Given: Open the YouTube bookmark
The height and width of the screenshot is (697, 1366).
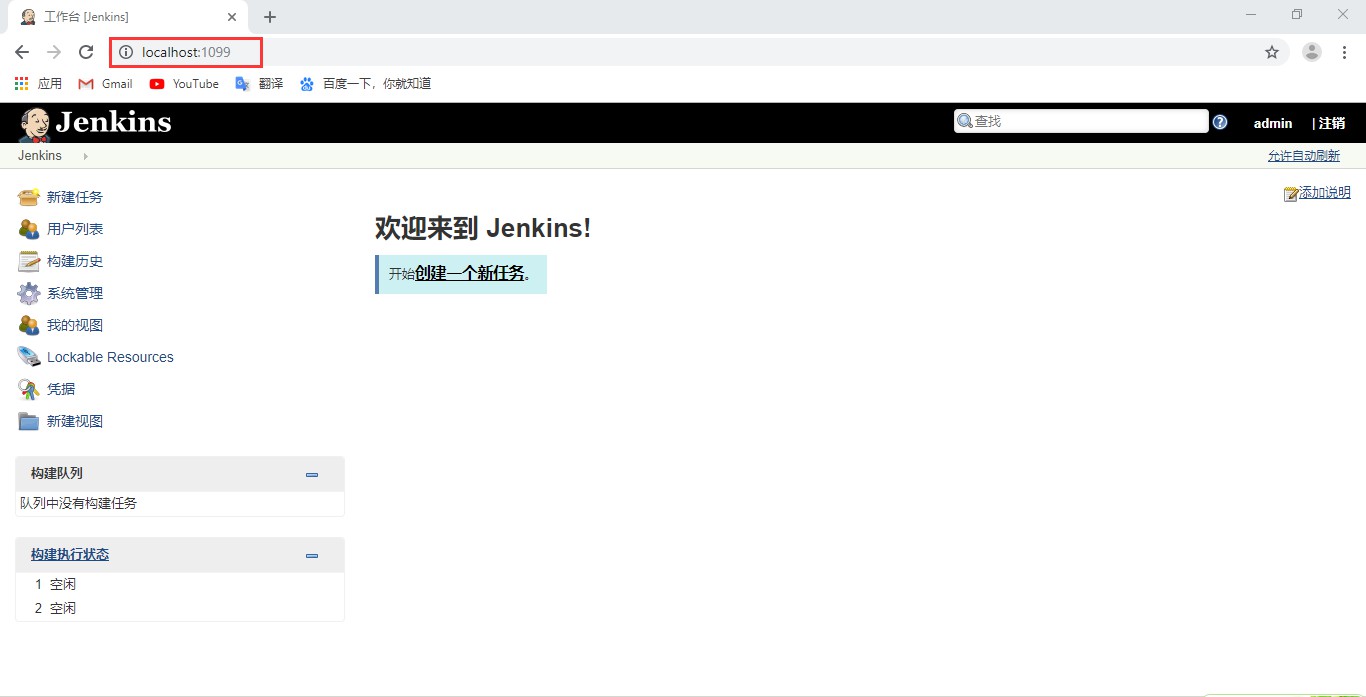Looking at the screenshot, I should 184,84.
